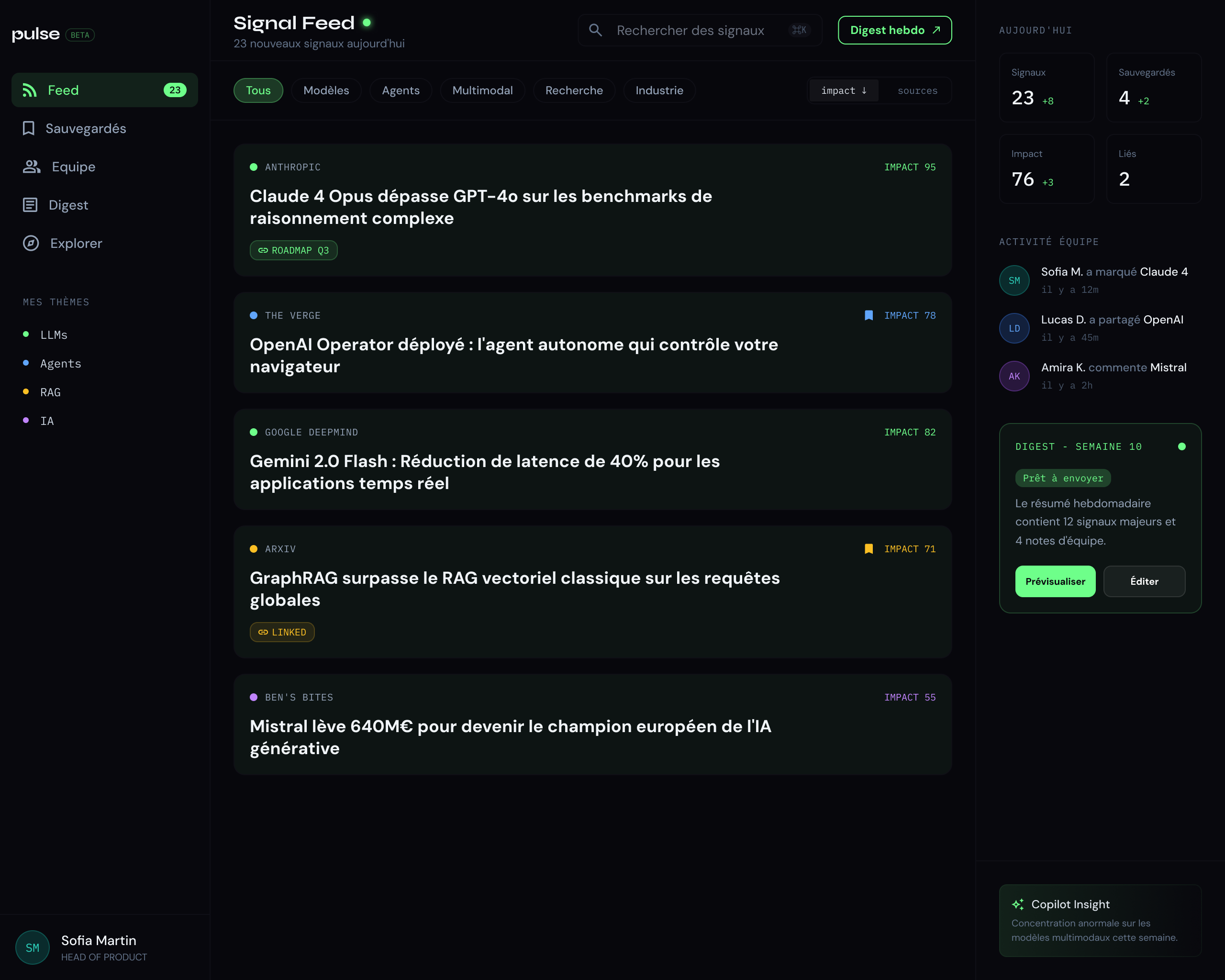Click the Digest hebdo button
This screenshot has height=980, width=1225.
click(x=895, y=30)
